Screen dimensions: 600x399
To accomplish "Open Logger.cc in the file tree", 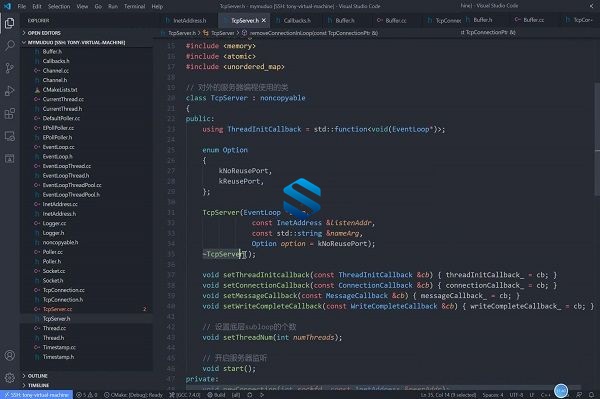I will (x=87, y=223).
